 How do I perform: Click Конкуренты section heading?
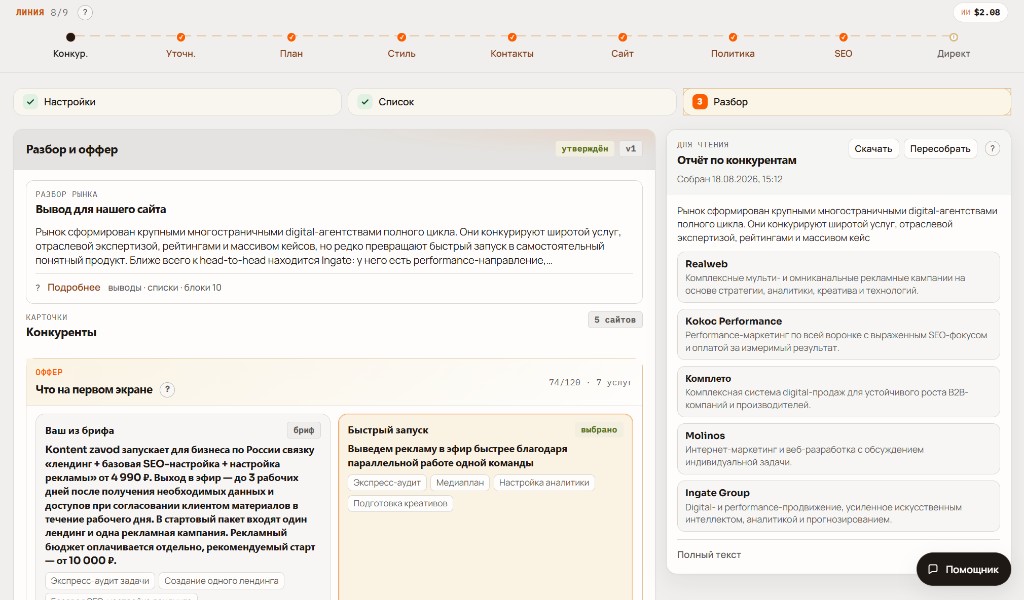coord(61,332)
